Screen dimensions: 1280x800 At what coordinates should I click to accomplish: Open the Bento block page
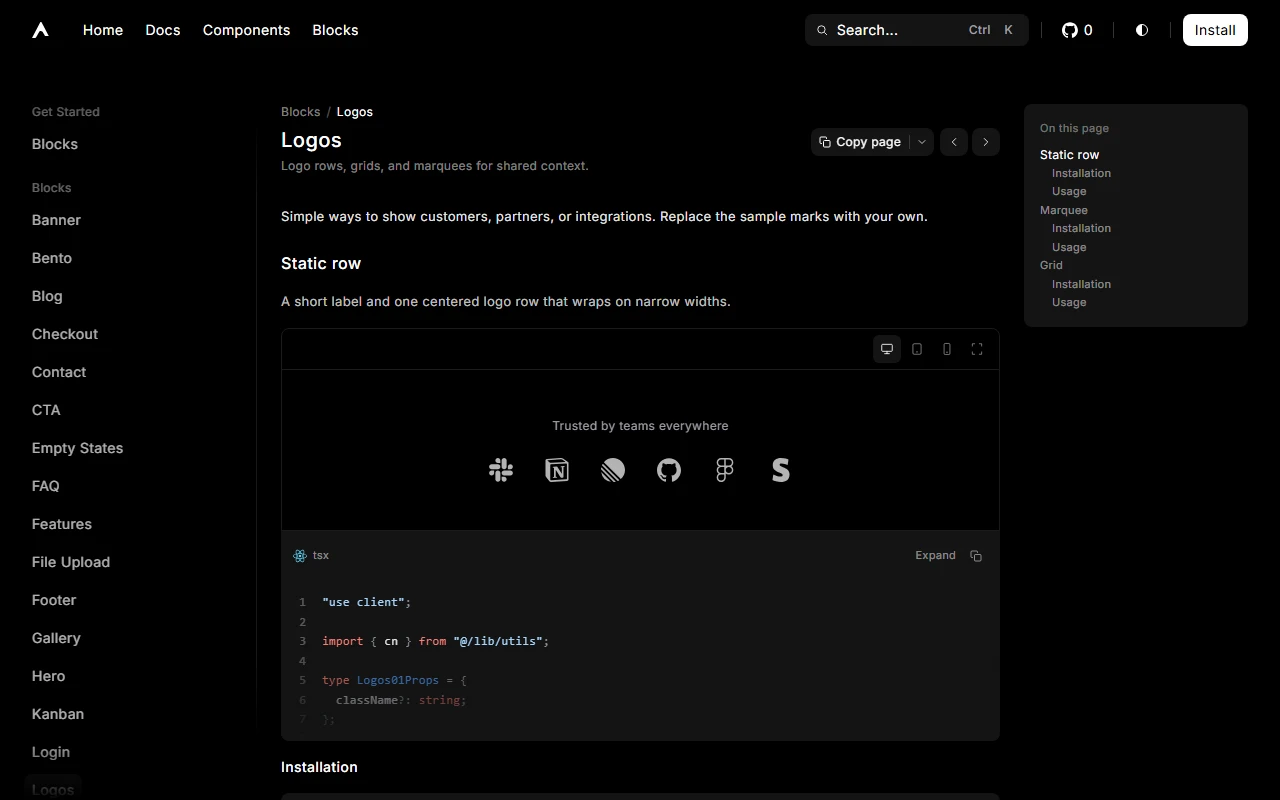click(x=52, y=258)
